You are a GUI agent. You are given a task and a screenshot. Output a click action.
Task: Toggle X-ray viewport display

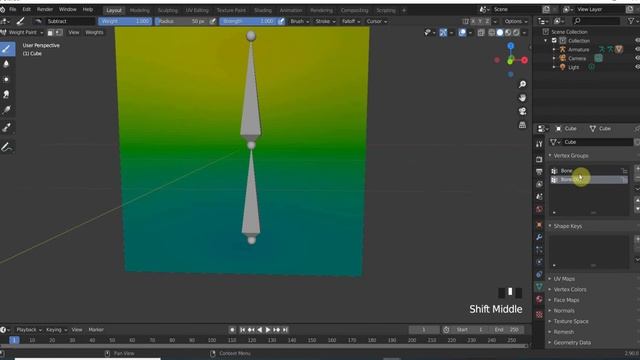click(481, 33)
